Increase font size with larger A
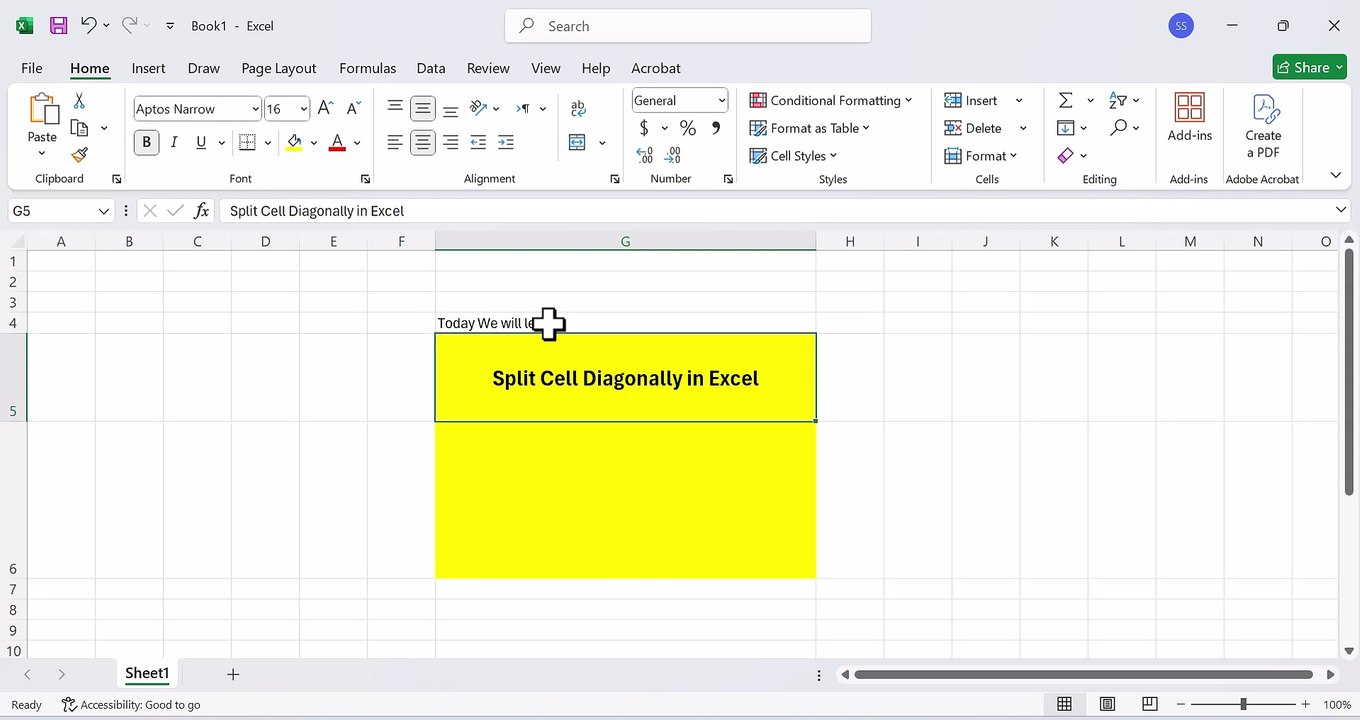This screenshot has width=1360, height=720. pyautogui.click(x=325, y=109)
